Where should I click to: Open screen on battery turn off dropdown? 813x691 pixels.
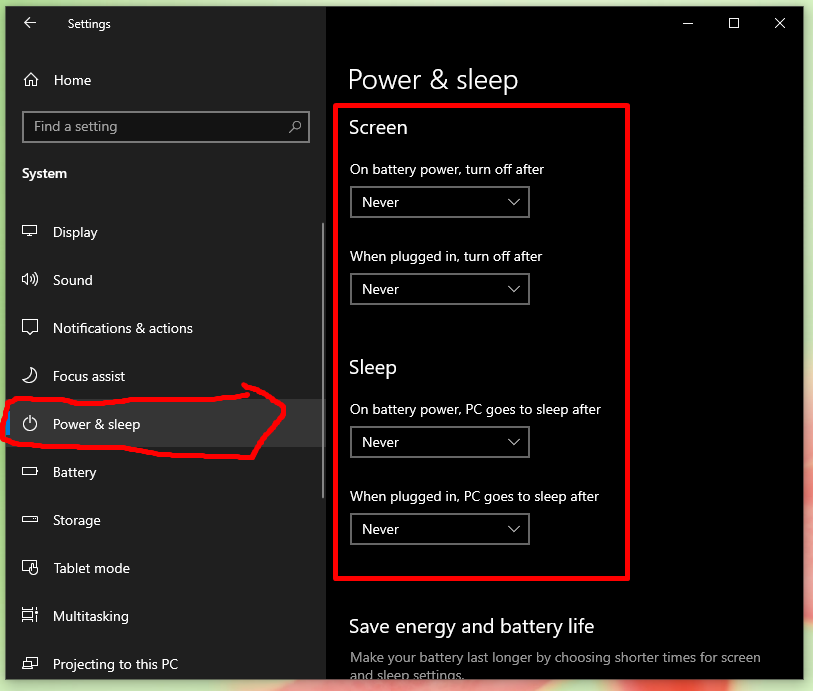(440, 202)
